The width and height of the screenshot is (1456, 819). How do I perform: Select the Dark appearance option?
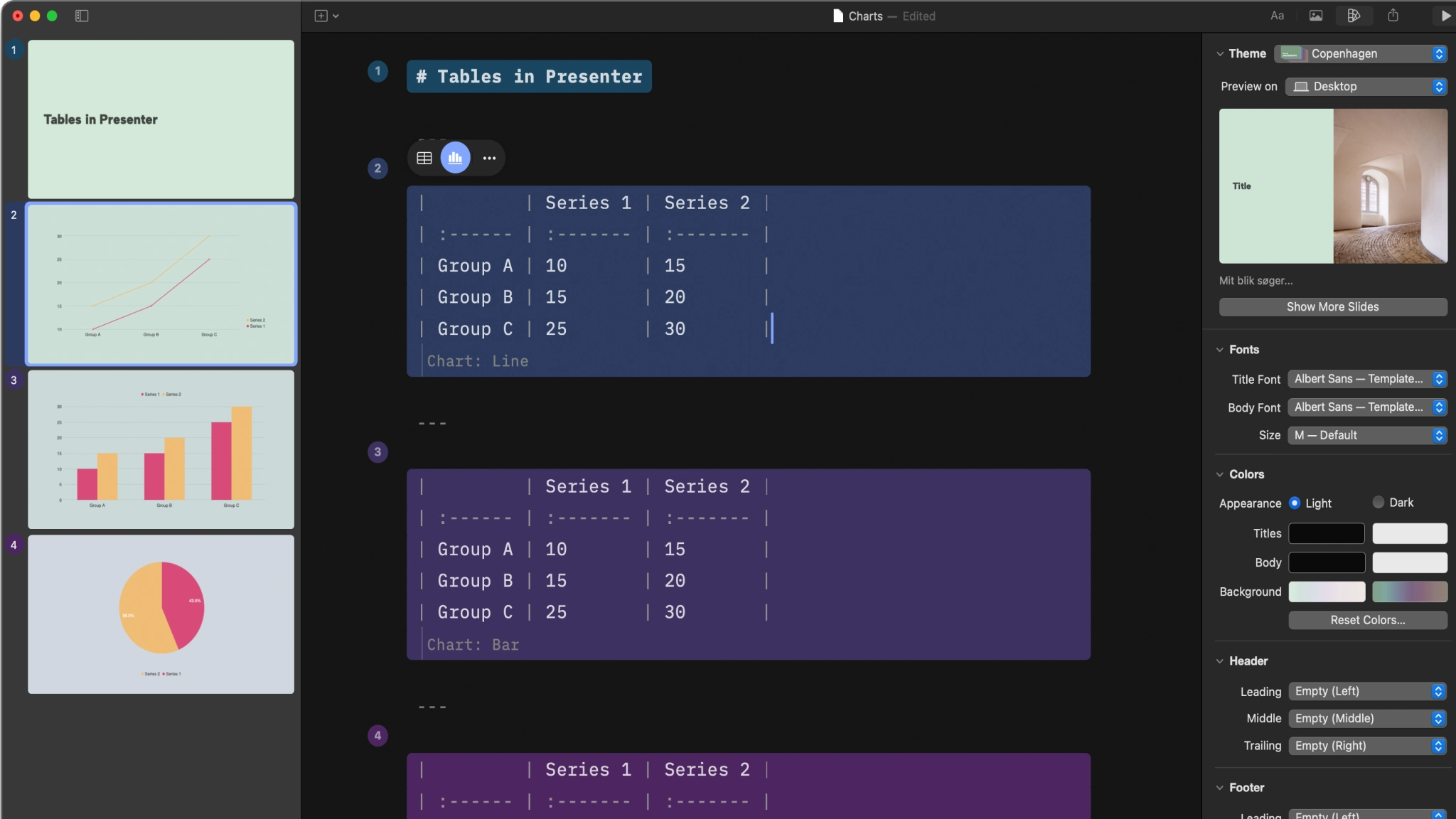(x=1377, y=503)
